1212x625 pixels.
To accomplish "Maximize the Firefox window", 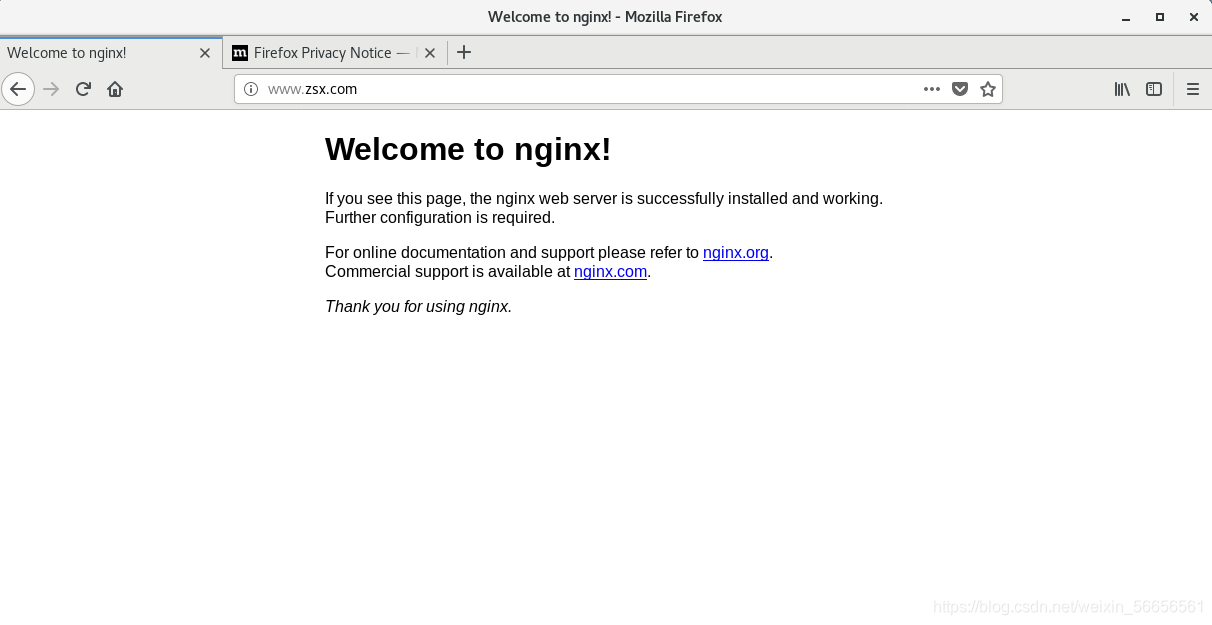I will click(x=1160, y=17).
